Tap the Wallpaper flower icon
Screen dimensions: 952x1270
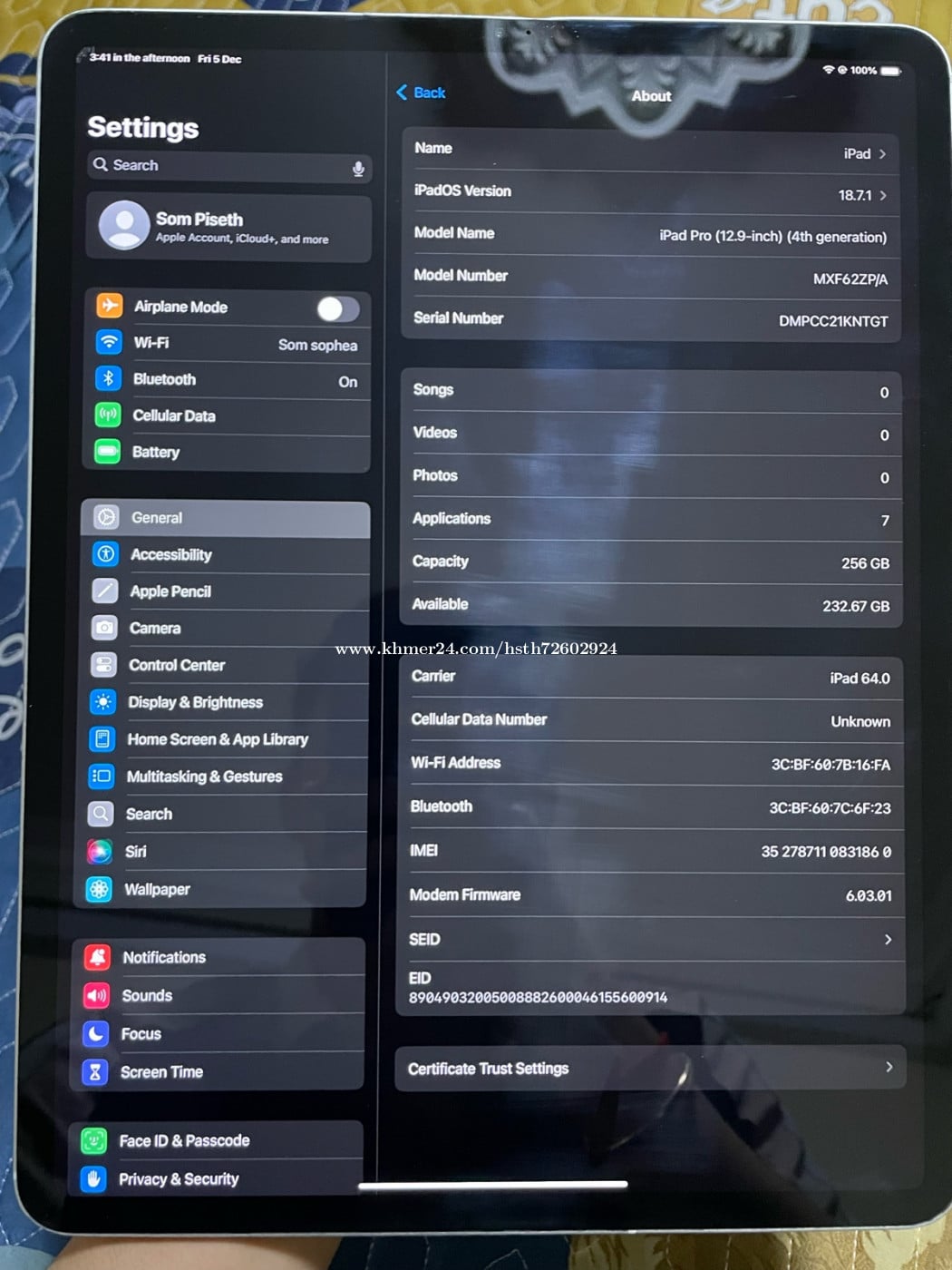(99, 889)
